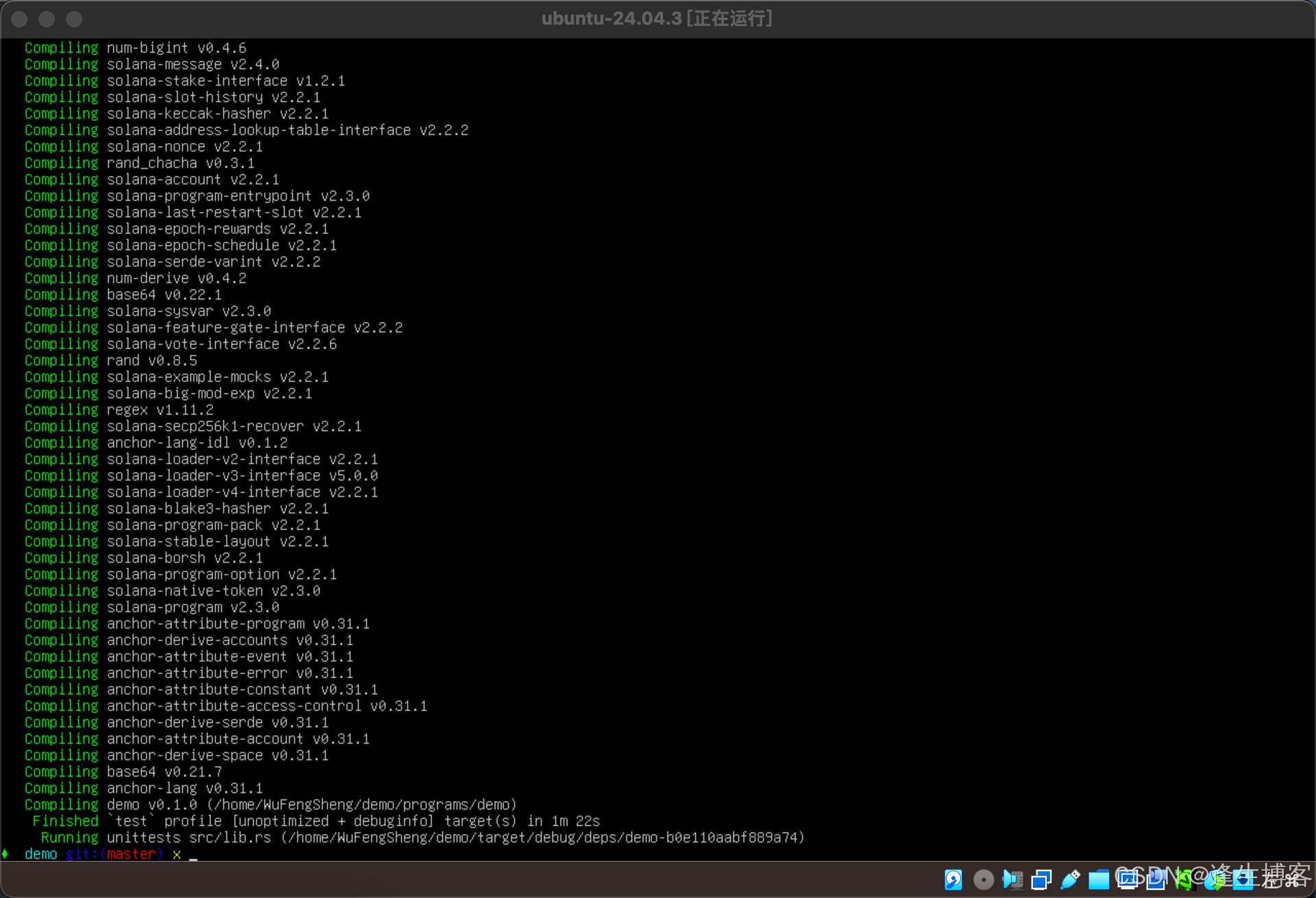Click 'solana-example-mocks v2.2.1' line
This screenshot has width=1316, height=898.
click(218, 377)
